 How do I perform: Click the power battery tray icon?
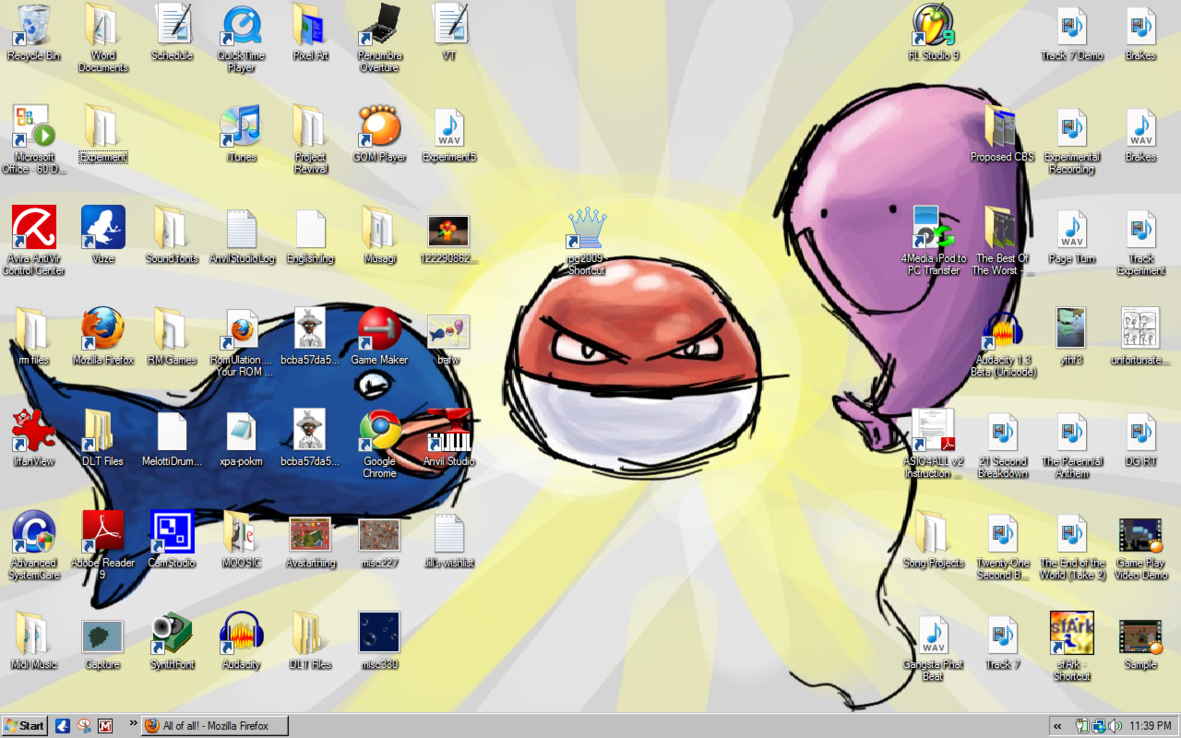(x=1082, y=726)
